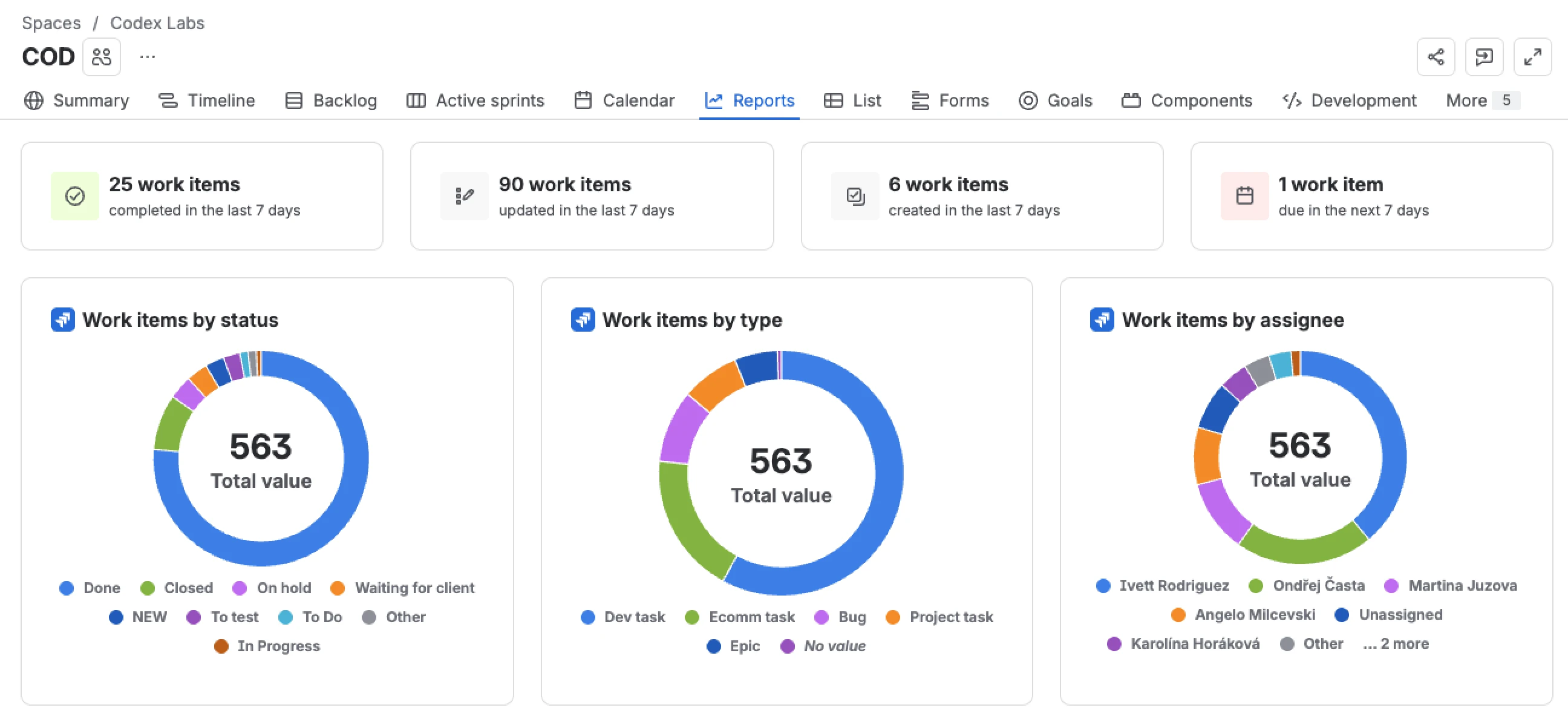
Task: Open the feedback icon button
Action: point(1484,57)
